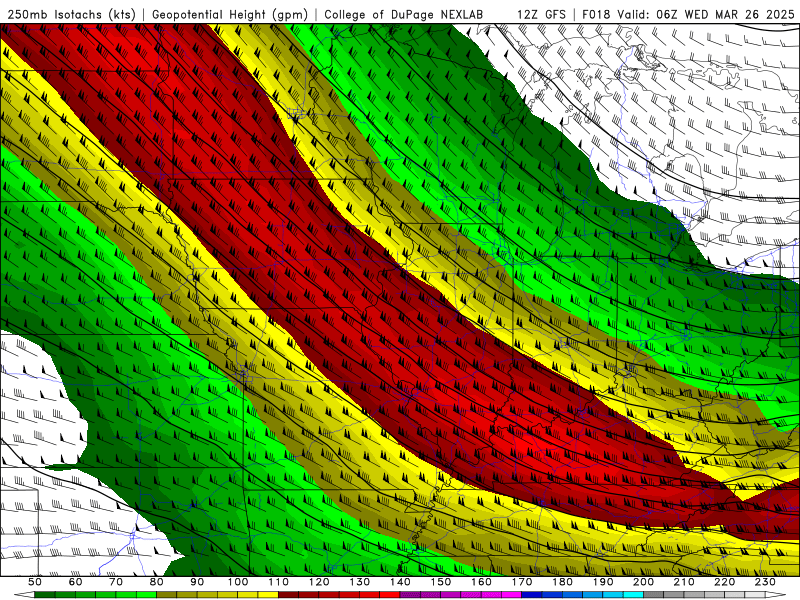This screenshot has width=800, height=600.
Task: Click the 'Geopotential Height (gpm)' label
Action: [230, 14]
